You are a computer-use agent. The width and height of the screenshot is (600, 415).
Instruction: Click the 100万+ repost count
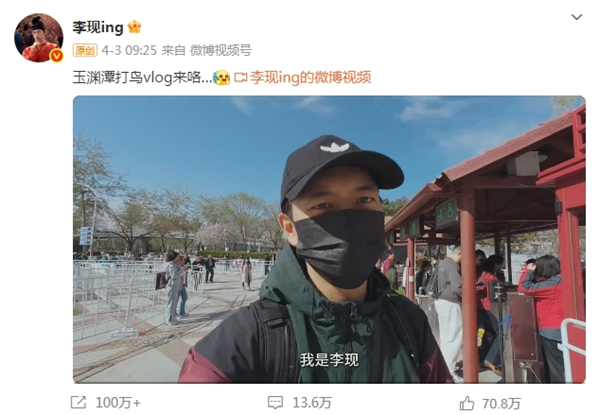[118, 403]
